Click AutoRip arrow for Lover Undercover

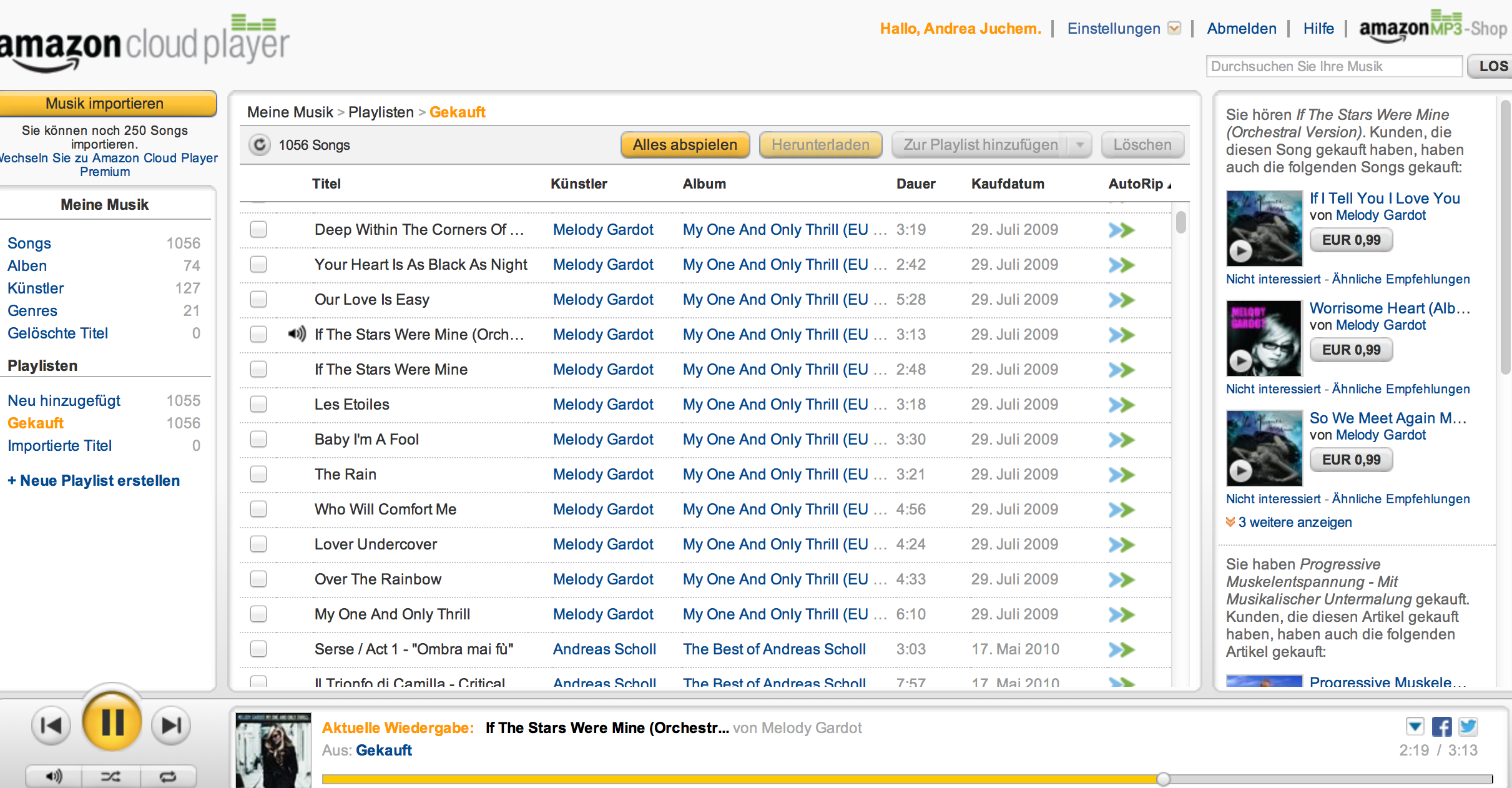pyautogui.click(x=1121, y=544)
